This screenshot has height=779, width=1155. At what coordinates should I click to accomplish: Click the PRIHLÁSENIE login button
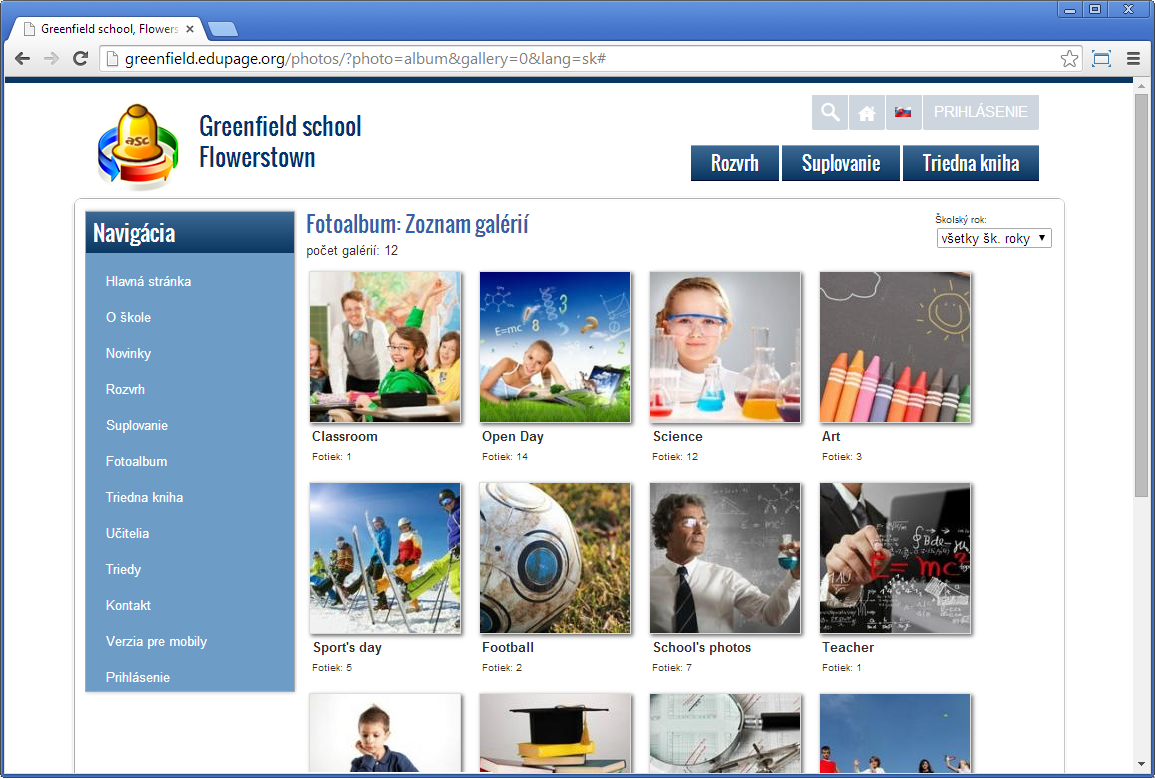click(980, 112)
